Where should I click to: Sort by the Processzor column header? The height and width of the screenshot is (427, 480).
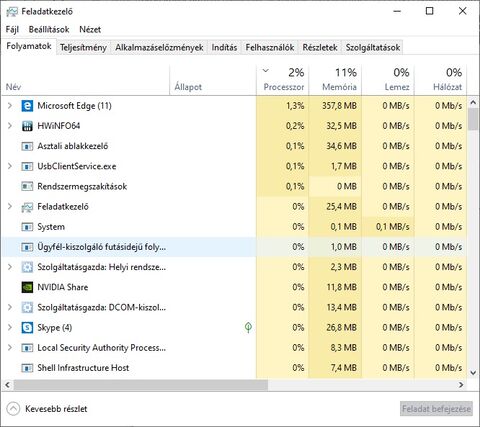coord(283,80)
